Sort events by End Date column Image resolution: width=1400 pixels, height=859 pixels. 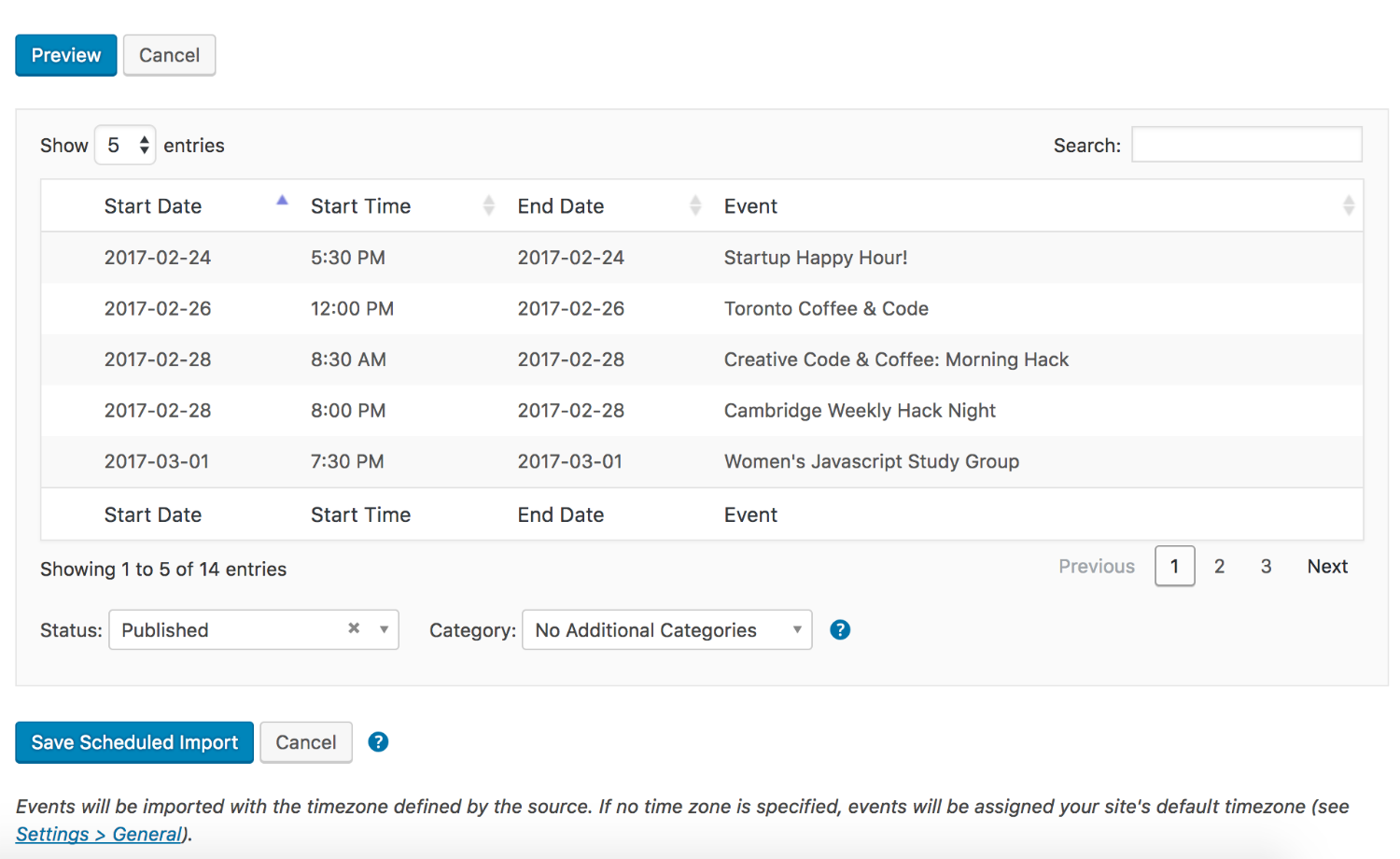click(695, 205)
